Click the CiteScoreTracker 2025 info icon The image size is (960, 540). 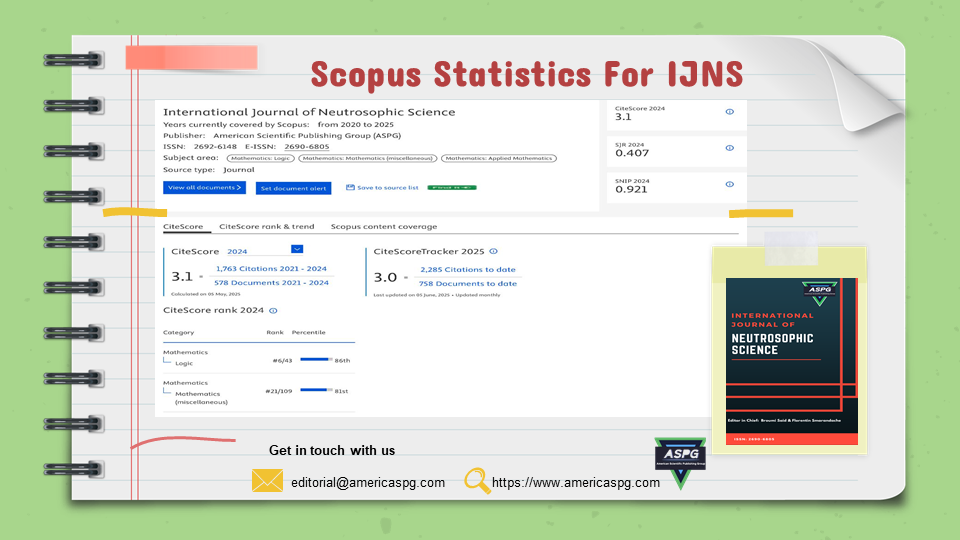pos(493,251)
